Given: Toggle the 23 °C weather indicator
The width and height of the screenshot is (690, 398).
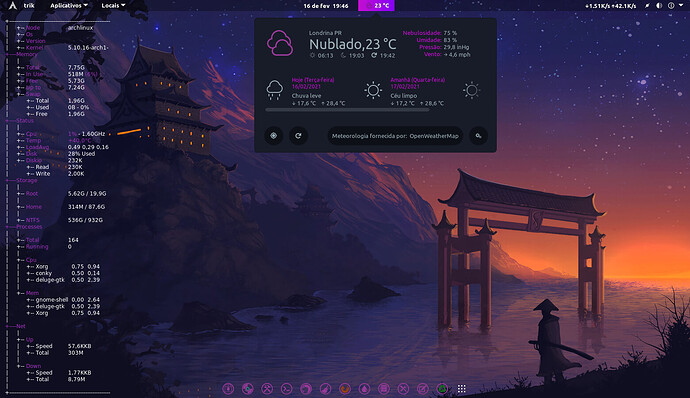Looking at the screenshot, I should click(376, 6).
